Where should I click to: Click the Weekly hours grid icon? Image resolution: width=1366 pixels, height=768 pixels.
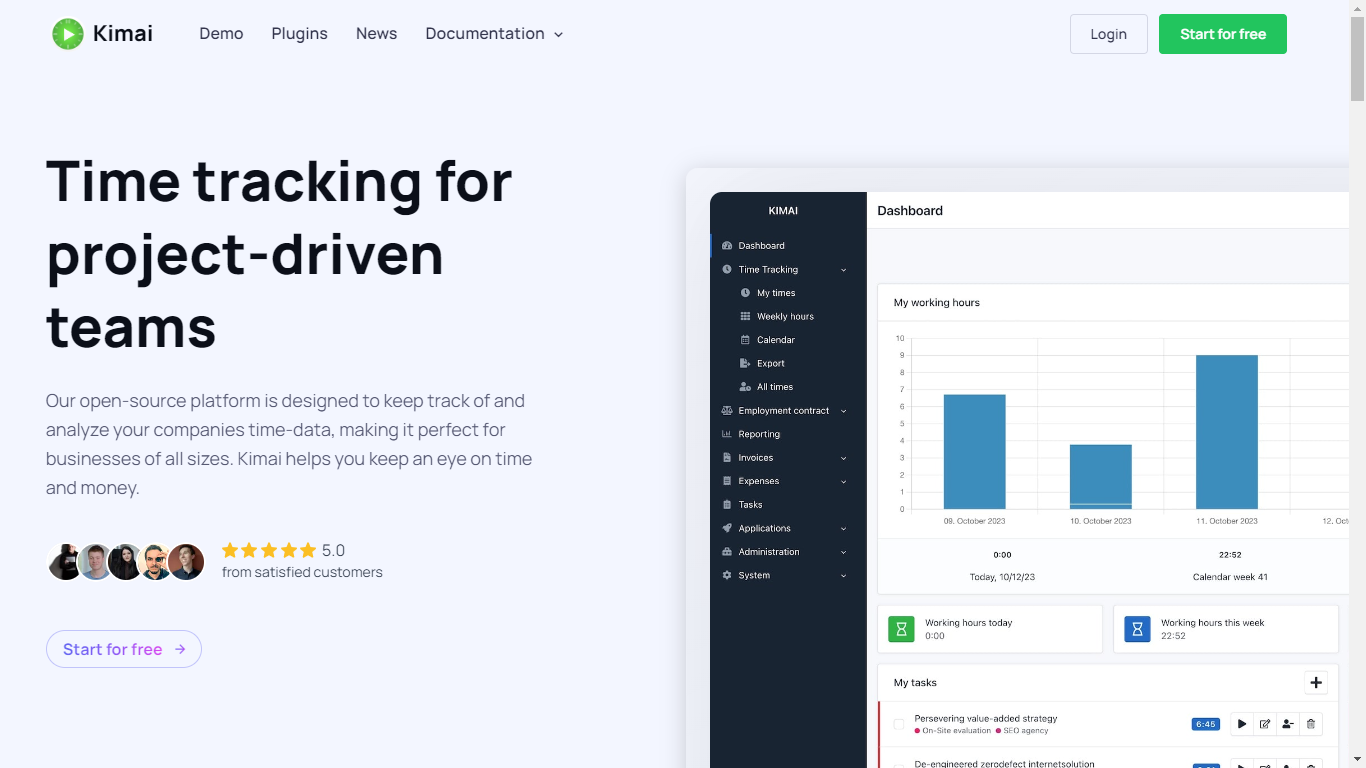[x=745, y=317]
